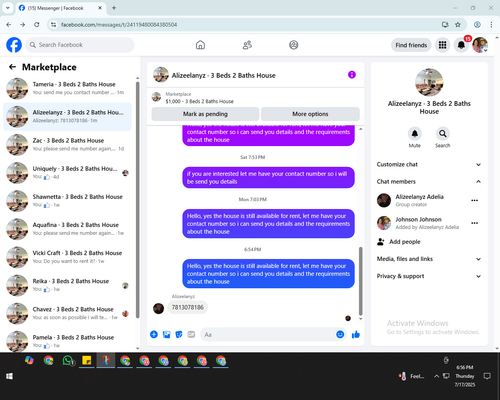Open Tameria conversation
The image size is (500, 400).
67,88
